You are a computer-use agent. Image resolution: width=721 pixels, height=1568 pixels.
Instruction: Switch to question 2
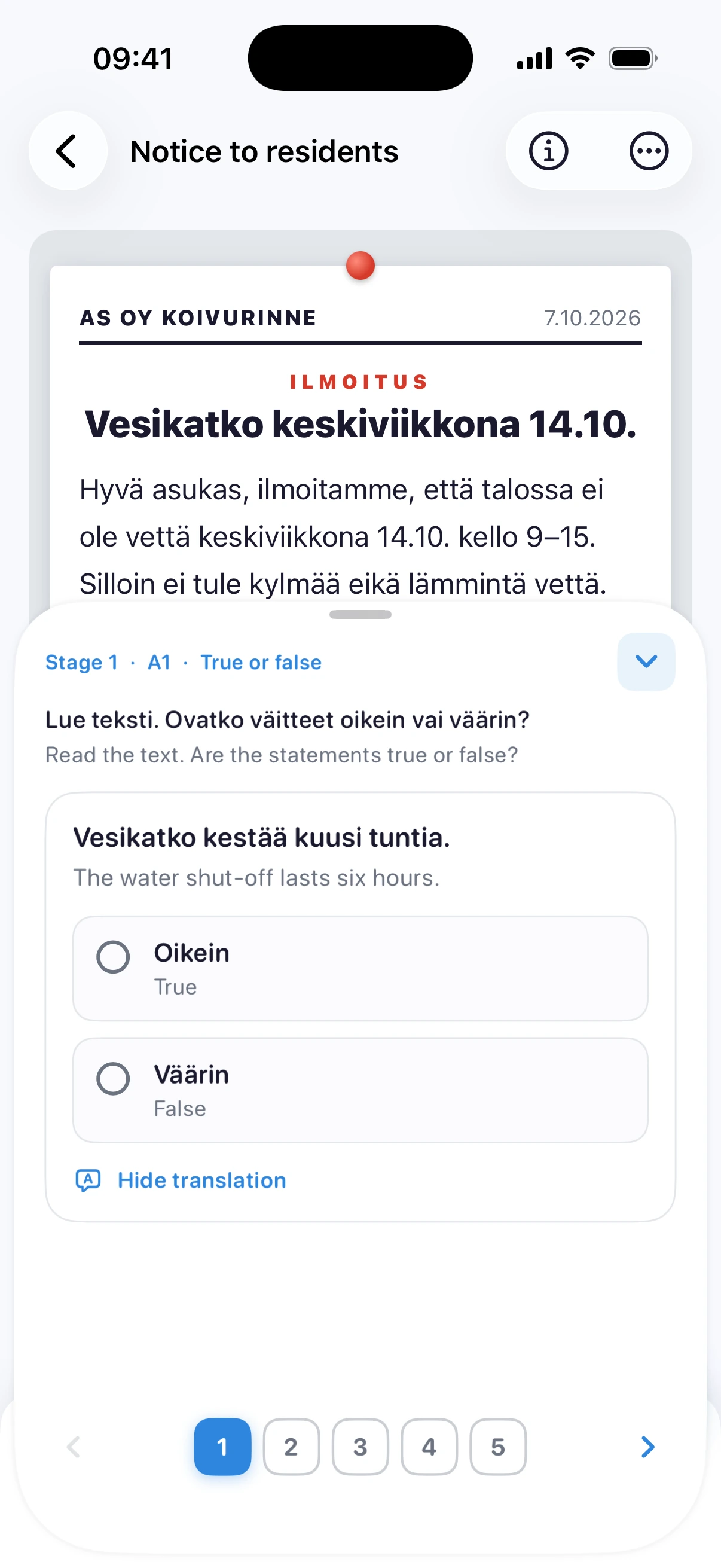[x=291, y=1447]
